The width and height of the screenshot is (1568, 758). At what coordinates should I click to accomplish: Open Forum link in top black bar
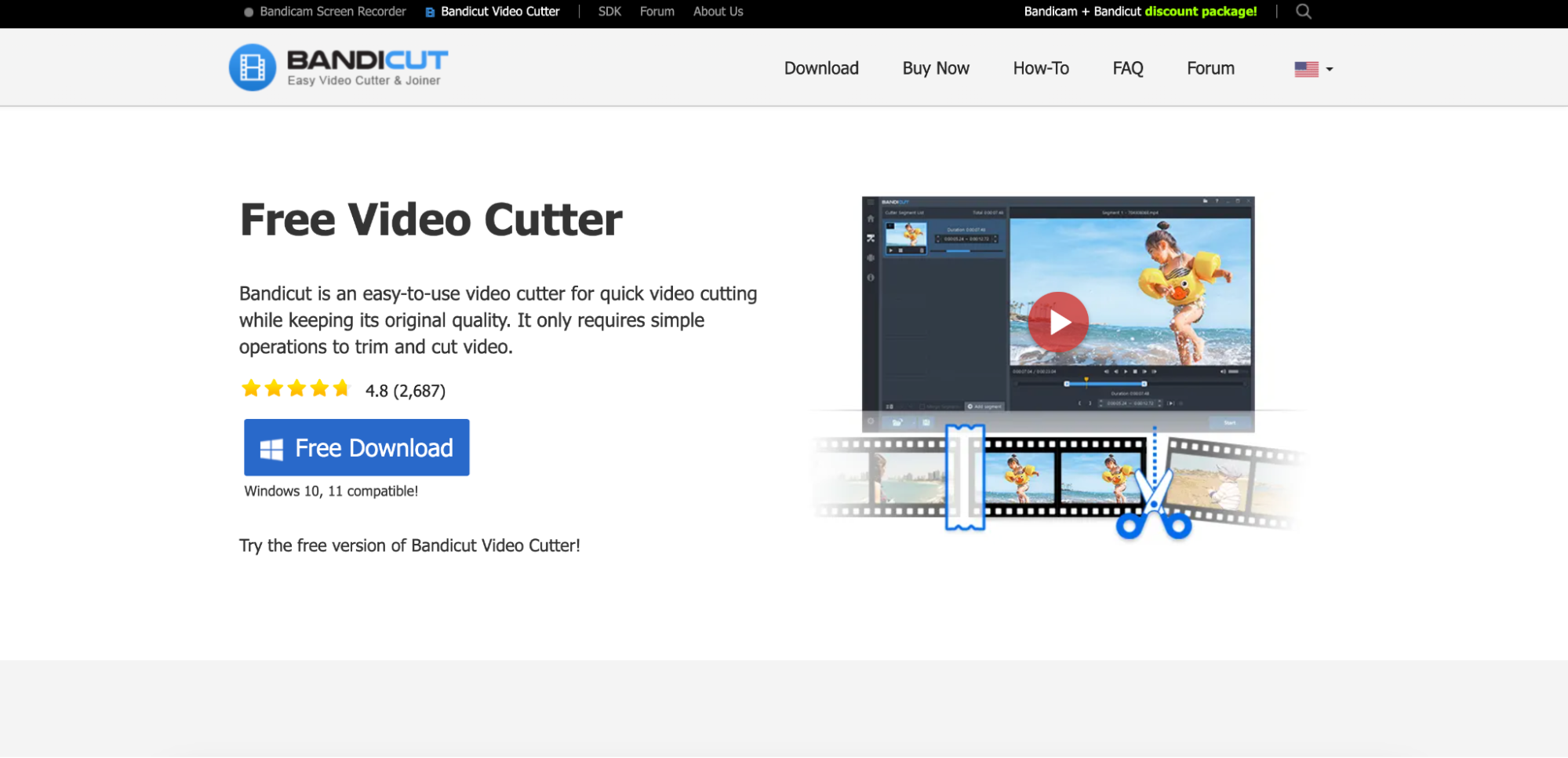[657, 12]
